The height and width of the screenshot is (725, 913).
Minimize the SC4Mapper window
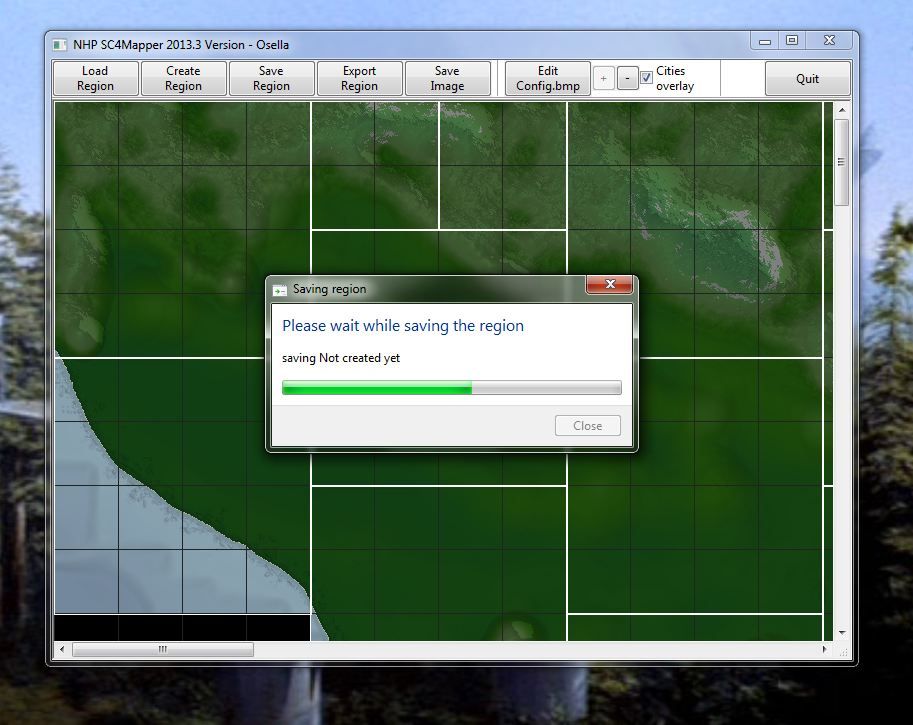point(765,41)
